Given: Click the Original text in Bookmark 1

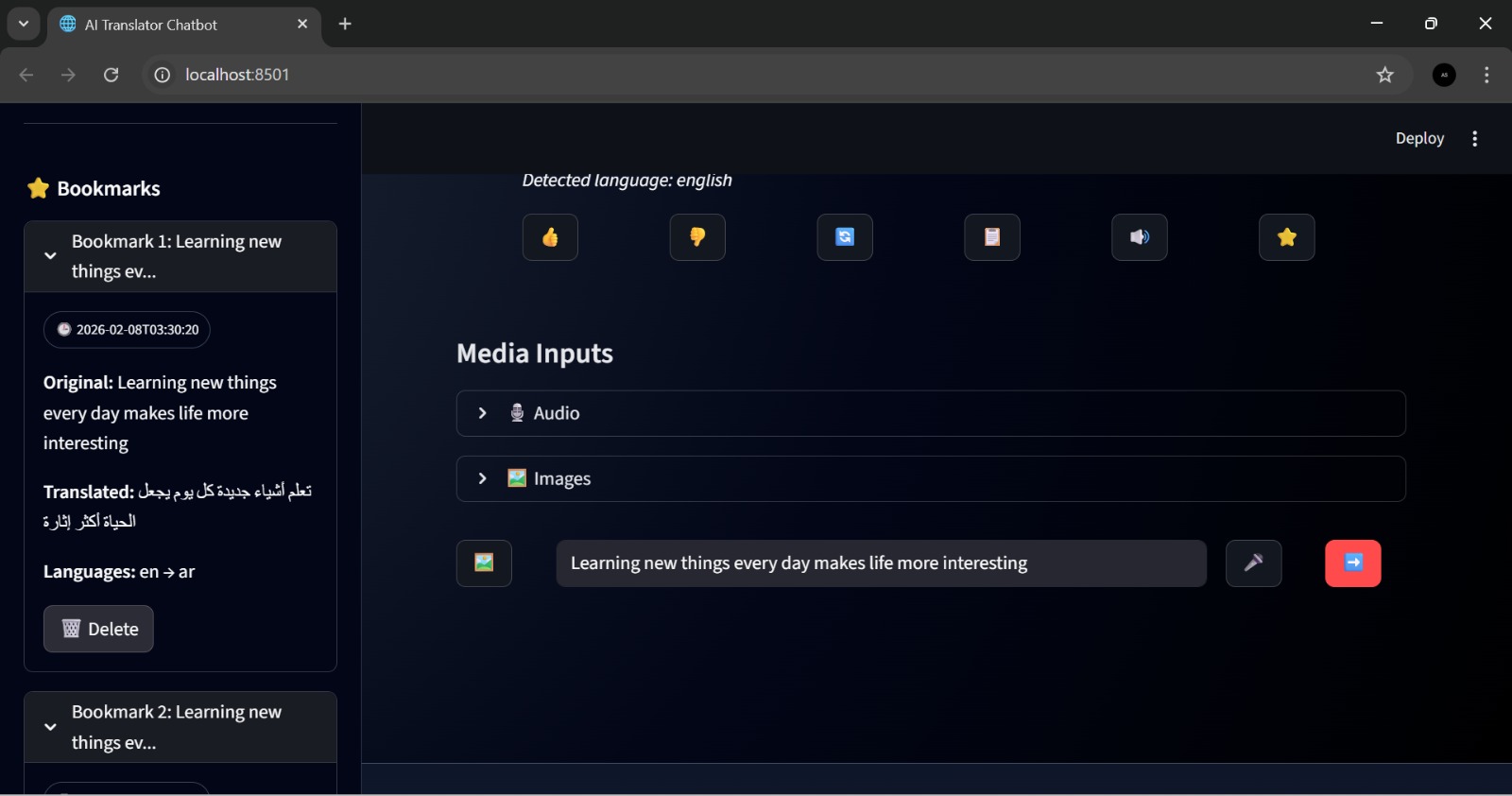Looking at the screenshot, I should pyautogui.click(x=161, y=413).
